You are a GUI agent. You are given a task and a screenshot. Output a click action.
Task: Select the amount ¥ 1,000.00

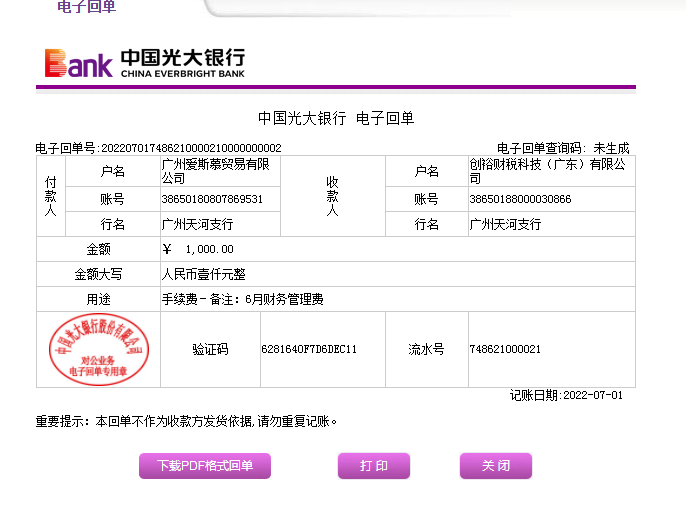tap(198, 249)
